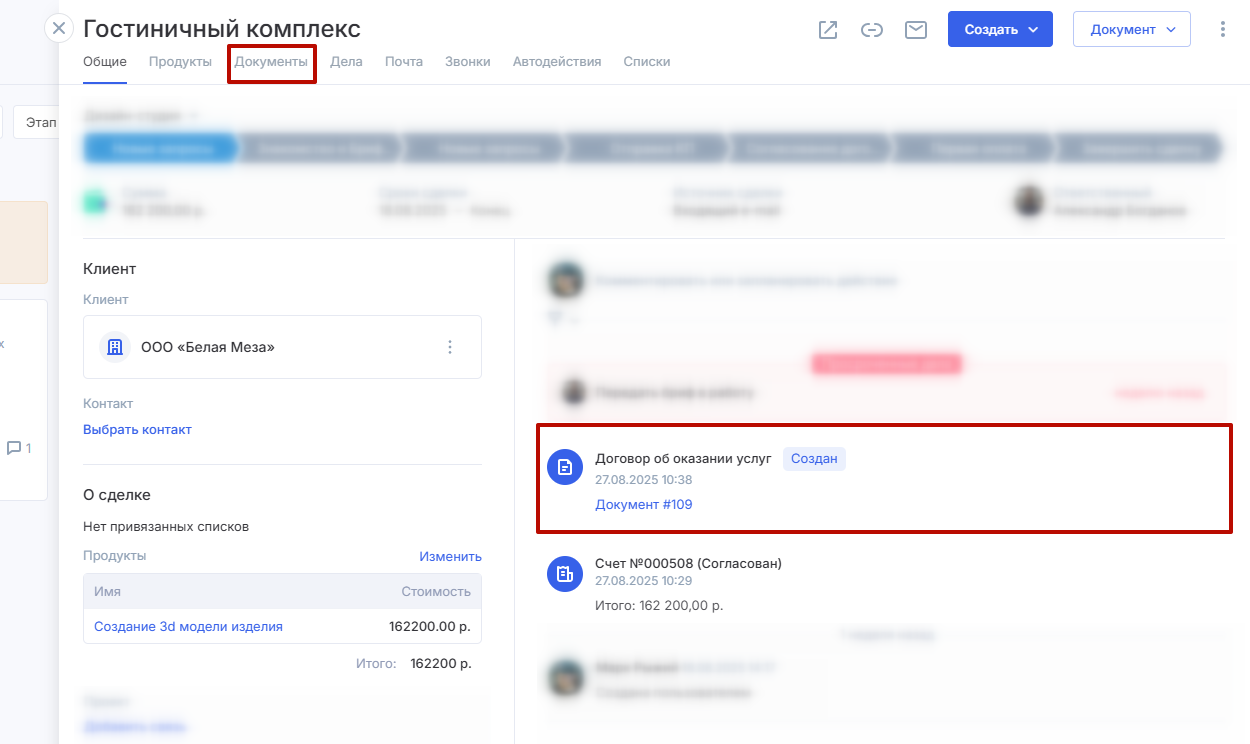Open client ООО «Белая Меза» options menu
The image size is (1250, 744).
(x=450, y=347)
